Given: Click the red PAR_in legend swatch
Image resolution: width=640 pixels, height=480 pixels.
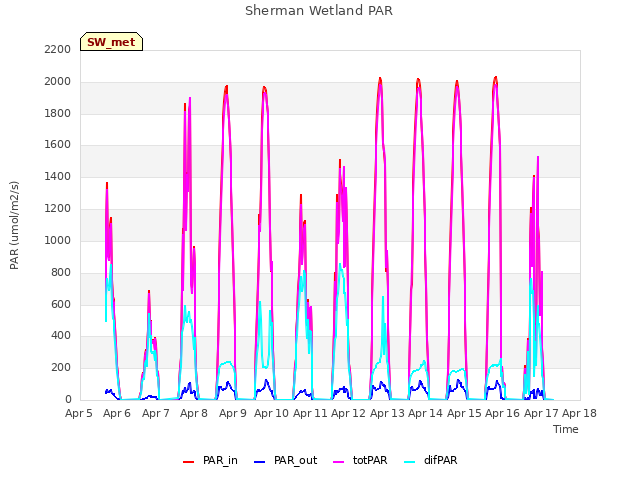Looking at the screenshot, I should [x=189, y=462].
